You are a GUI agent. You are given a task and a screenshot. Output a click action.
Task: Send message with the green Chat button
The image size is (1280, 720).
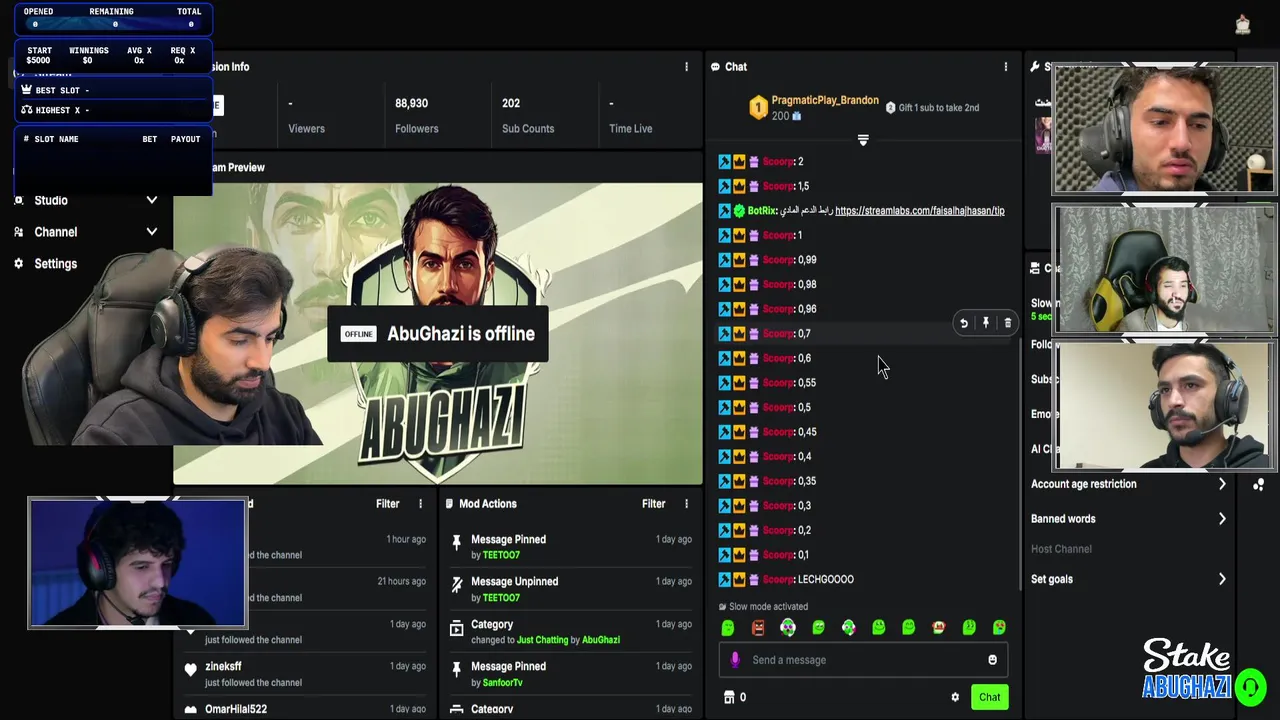pos(989,697)
